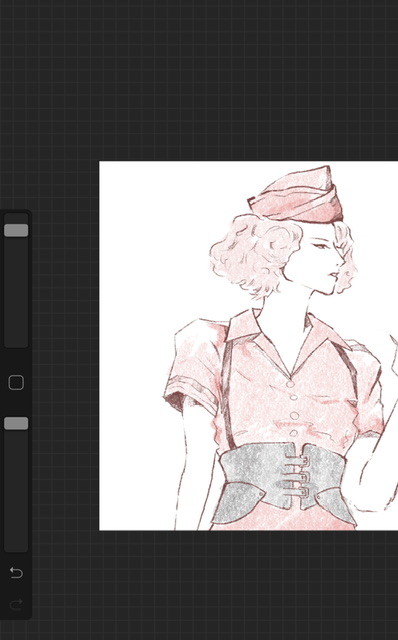Tap the top shirt button on the blouse
The image size is (398, 640).
coord(290,384)
